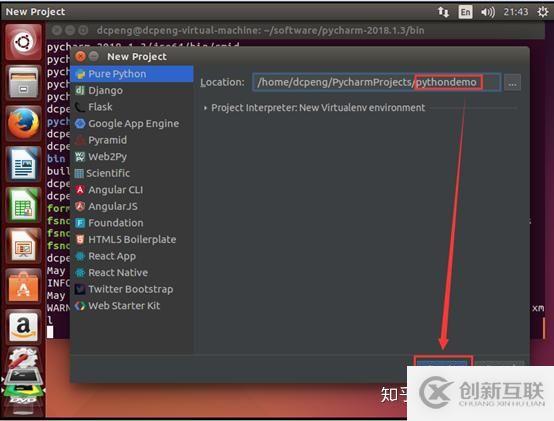Open LibreOffice Impress from dock

click(x=23, y=246)
